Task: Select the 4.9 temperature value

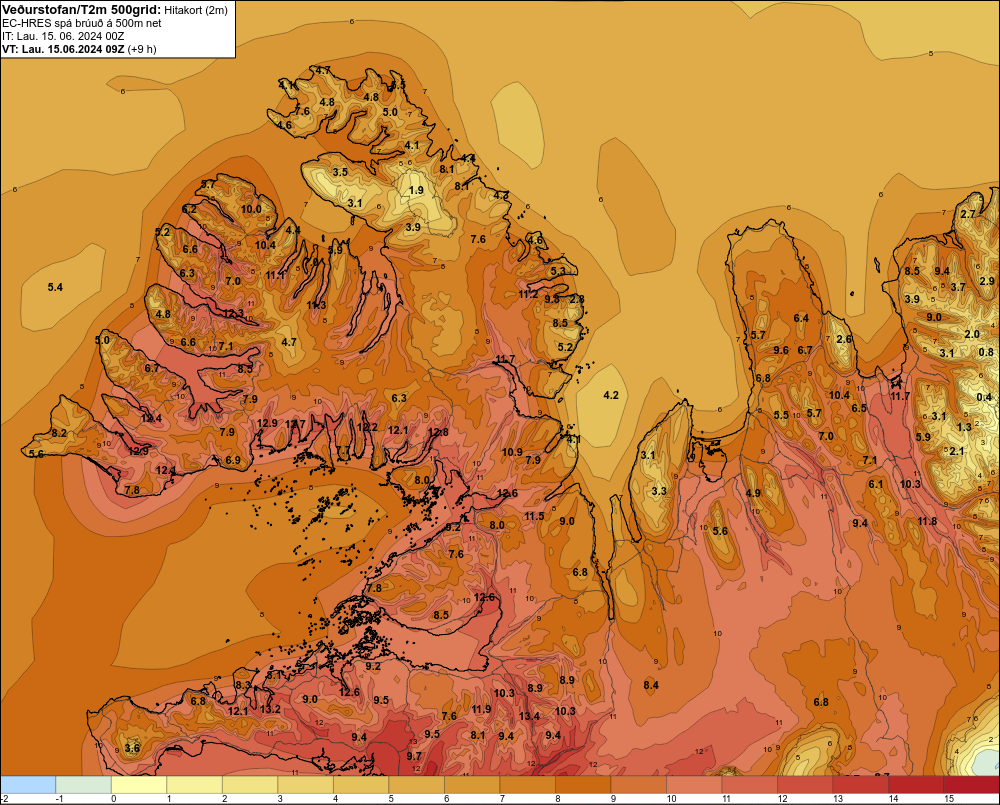Action: point(753,493)
